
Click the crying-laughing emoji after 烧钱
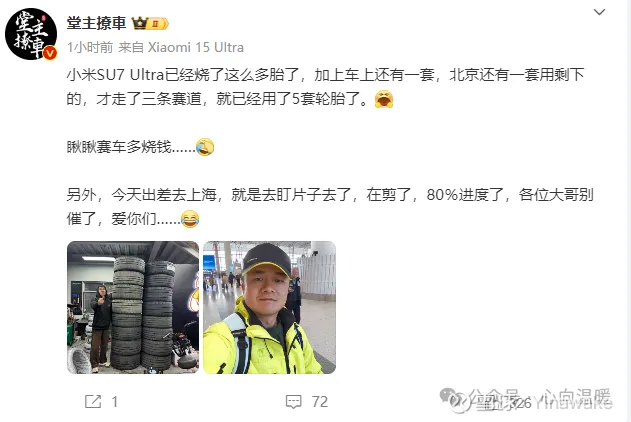[205, 147]
